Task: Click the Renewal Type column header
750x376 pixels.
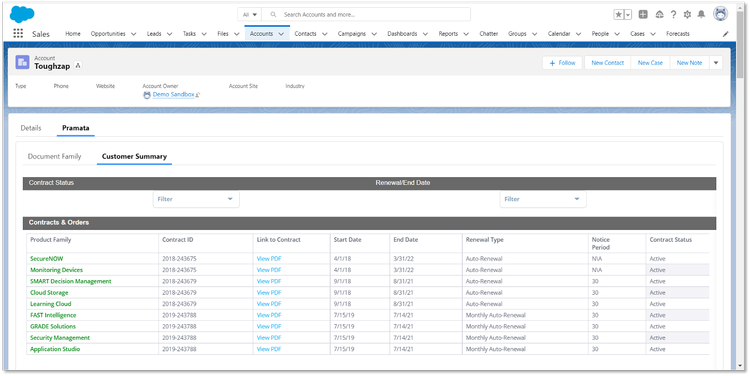Action: pyautogui.click(x=485, y=240)
